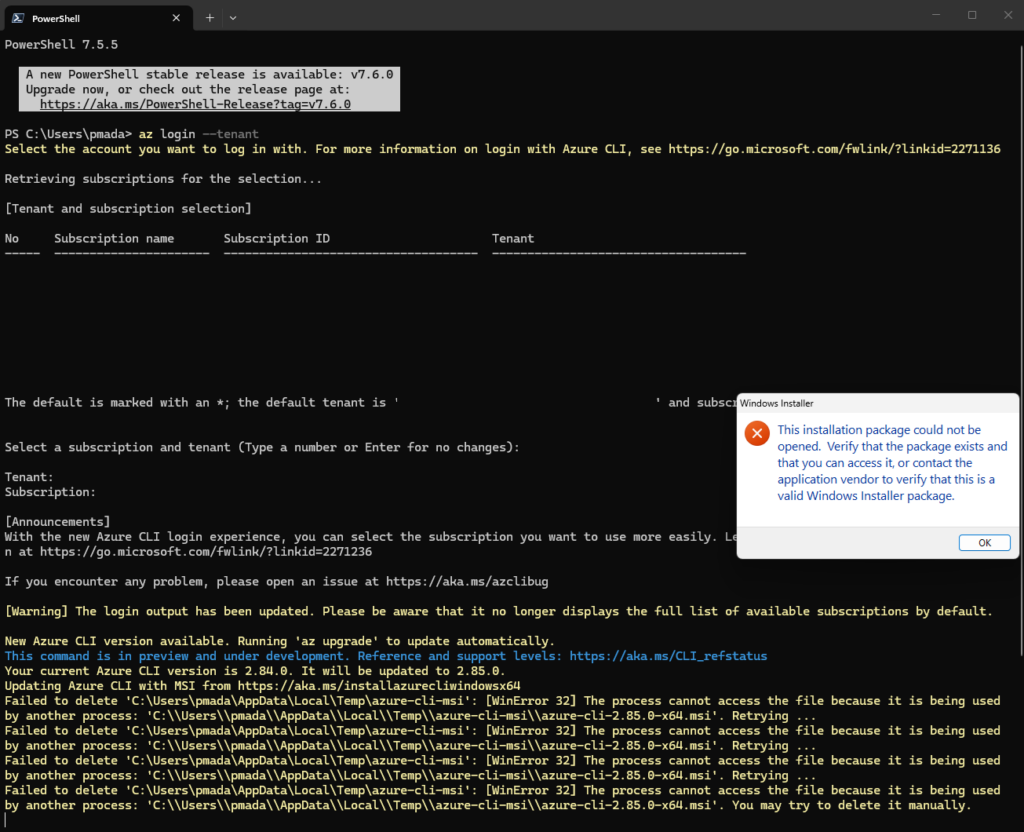Image resolution: width=1024 pixels, height=832 pixels.
Task: Open the fwlink linkid=2271136 URL
Action: [834, 149]
